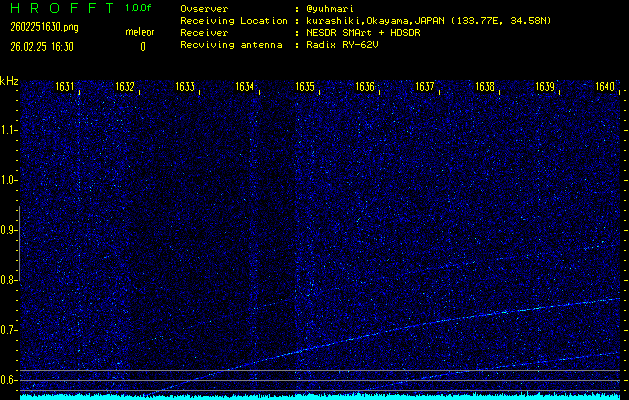The width and height of the screenshot is (629, 400).
Task: Click the kHz axis unit label
Action: point(9,81)
